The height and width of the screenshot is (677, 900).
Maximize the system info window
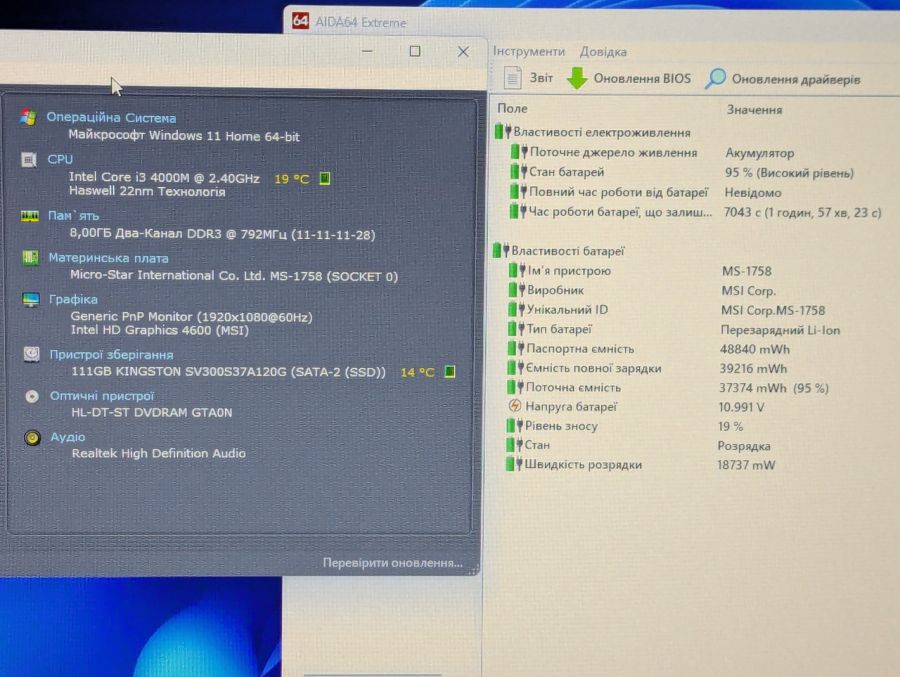point(415,52)
